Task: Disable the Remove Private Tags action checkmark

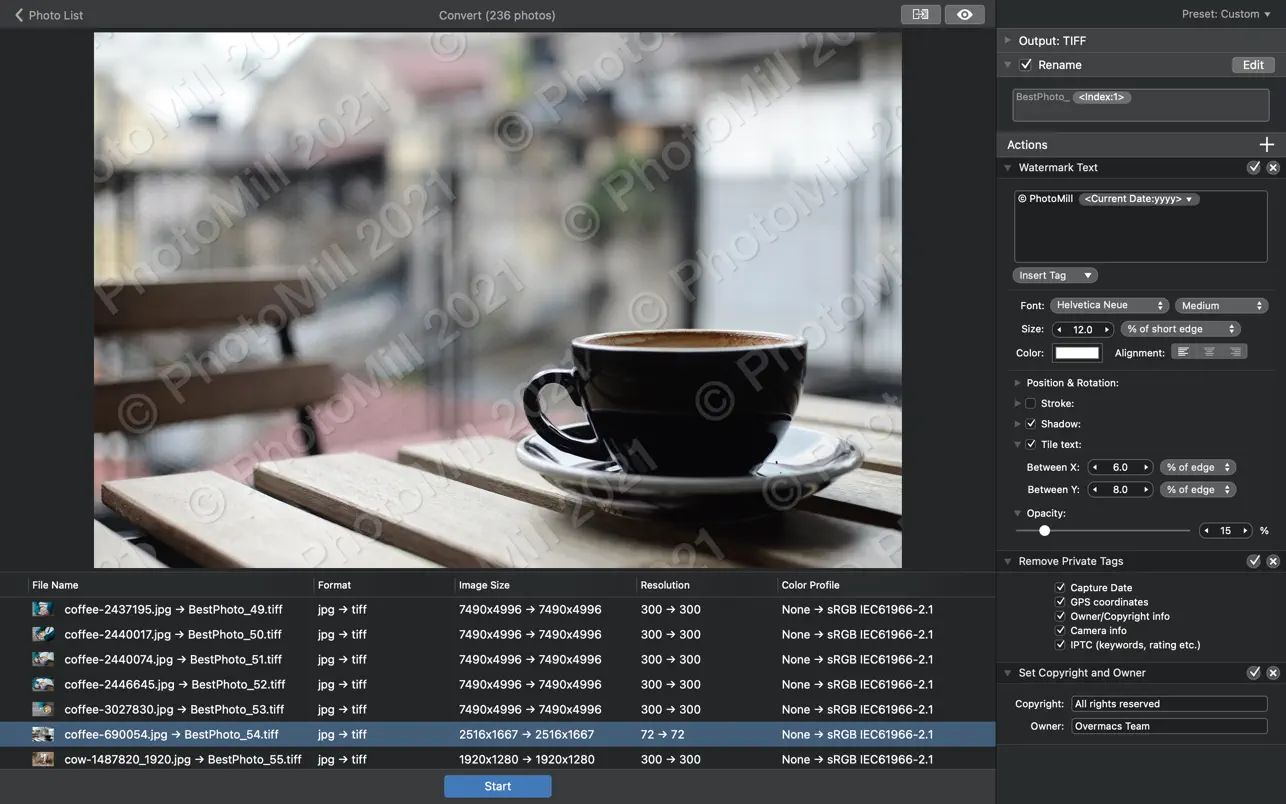Action: click(x=1253, y=562)
